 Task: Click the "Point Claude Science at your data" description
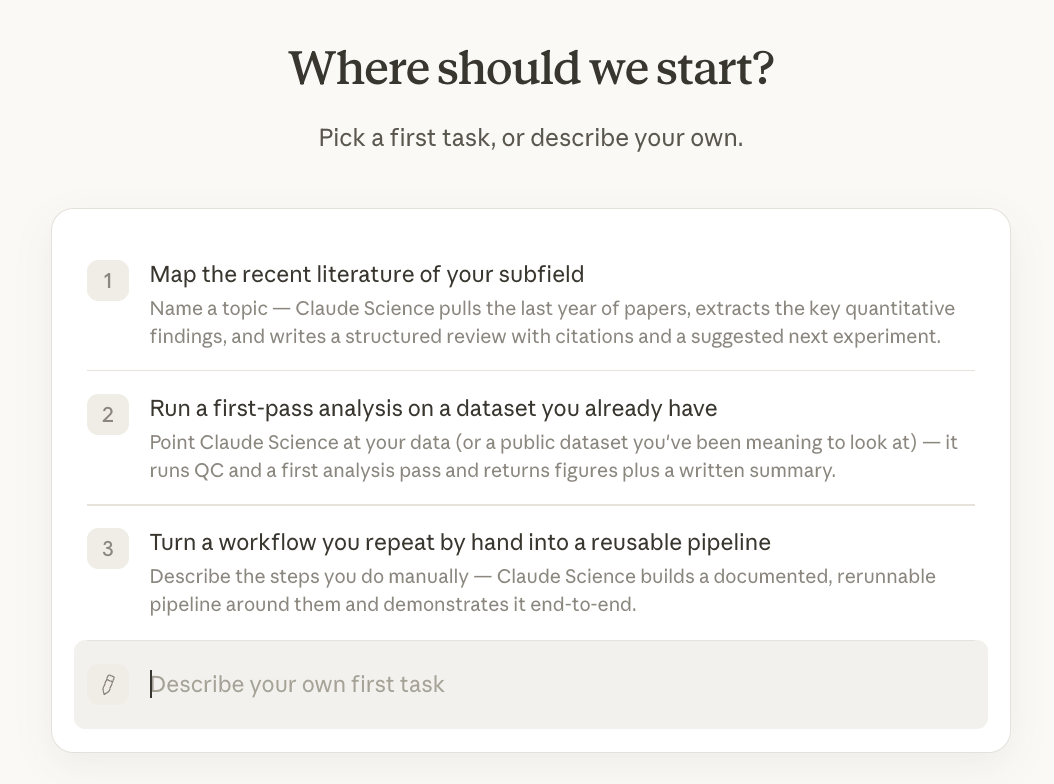pos(553,456)
